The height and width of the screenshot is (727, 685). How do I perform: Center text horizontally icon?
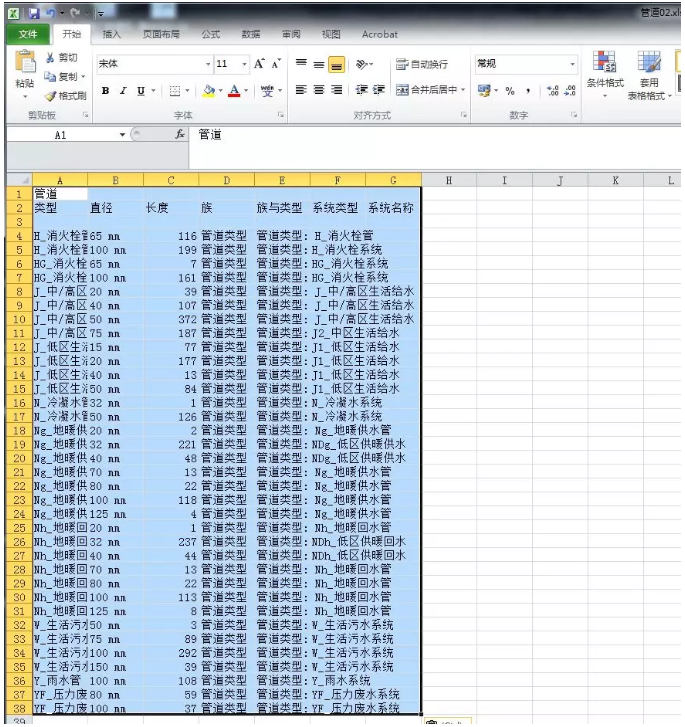[319, 90]
